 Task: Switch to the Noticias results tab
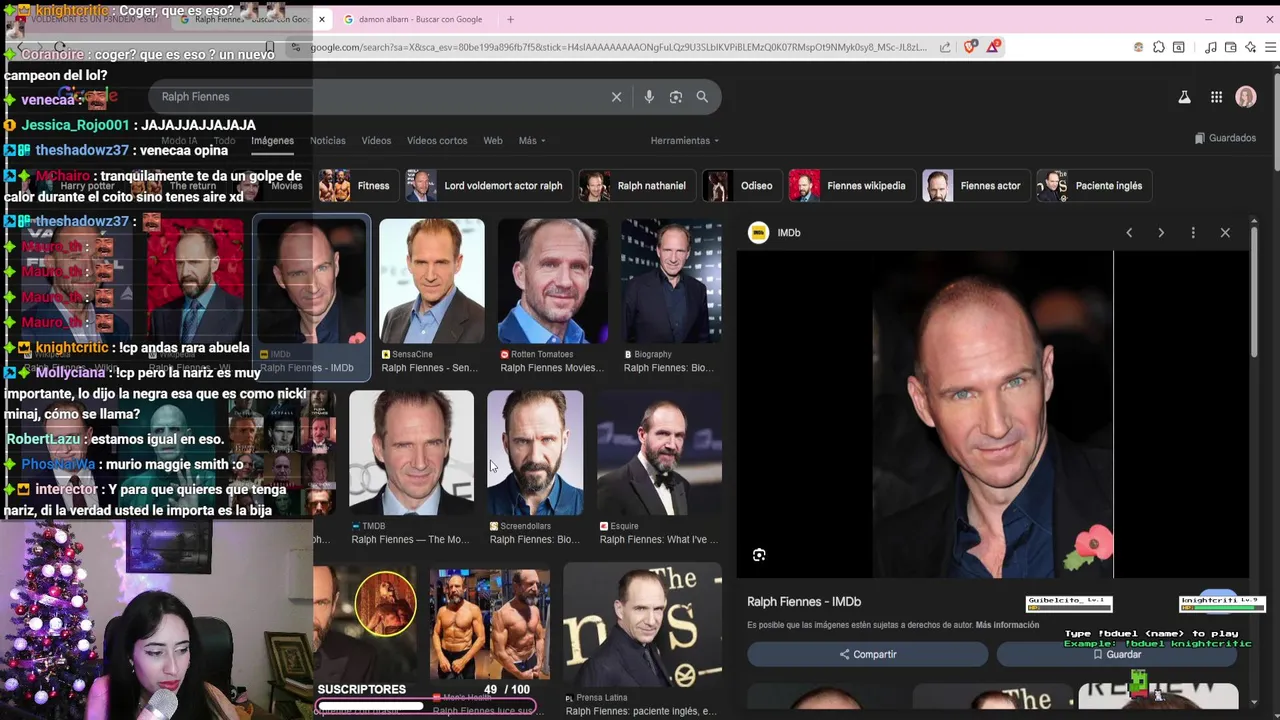328,141
